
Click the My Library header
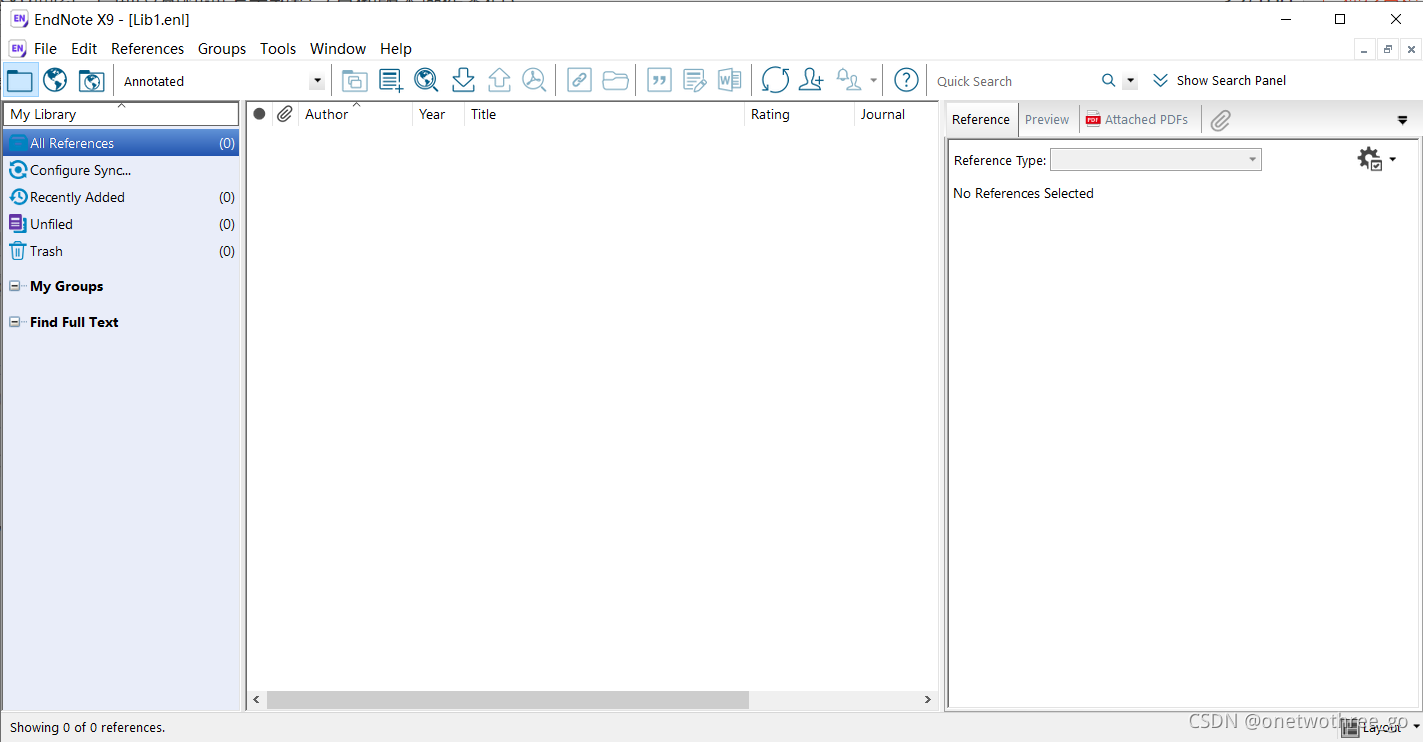point(121,114)
